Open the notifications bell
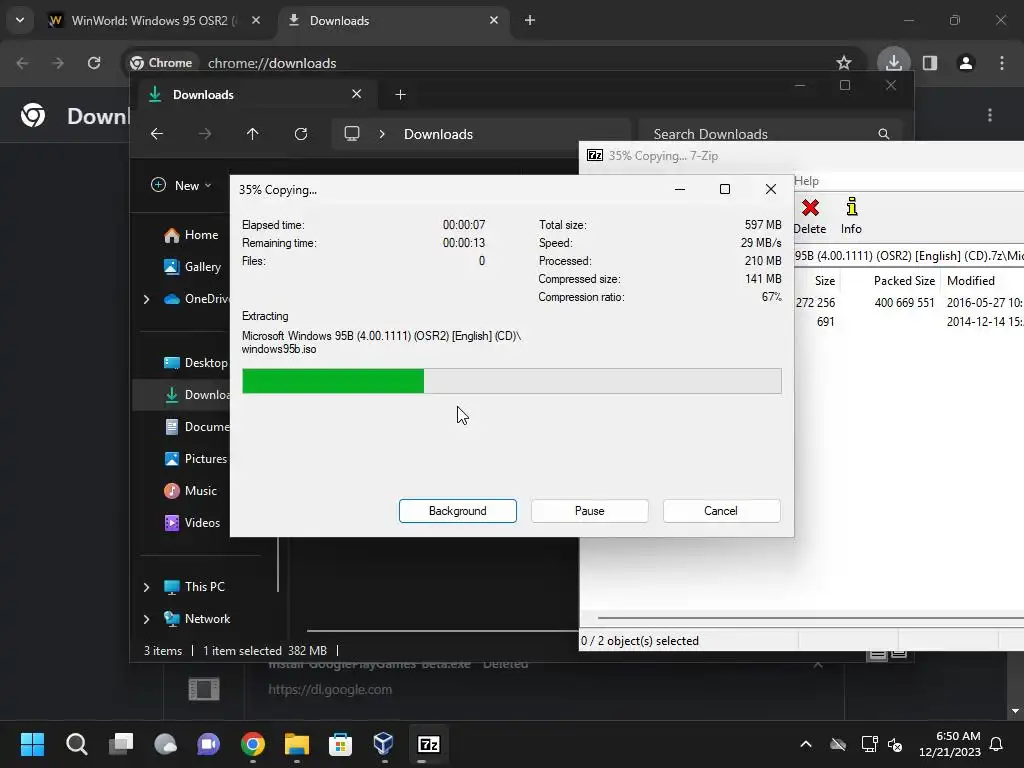The height and width of the screenshot is (768, 1024). (997, 744)
